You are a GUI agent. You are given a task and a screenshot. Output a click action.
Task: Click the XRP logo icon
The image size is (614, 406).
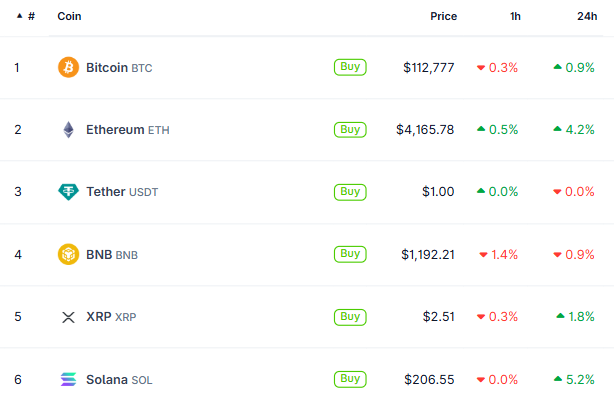point(68,317)
